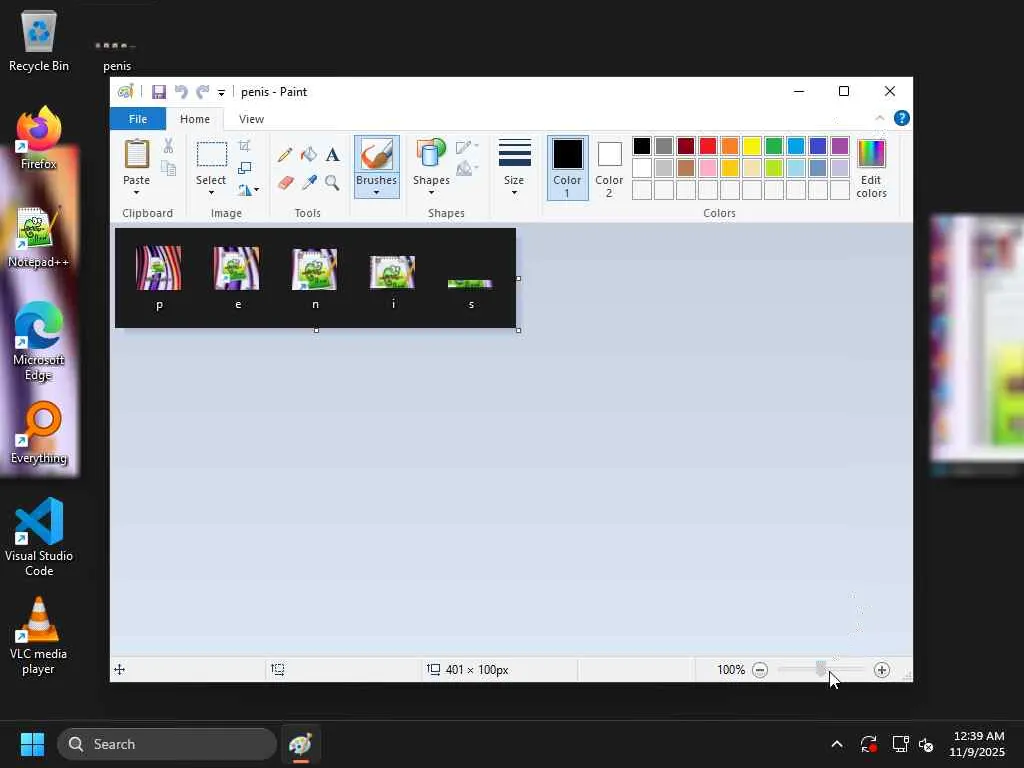Screen dimensions: 1024x768
Task: Click thumbnail labeled p on canvas
Action: coord(159,268)
